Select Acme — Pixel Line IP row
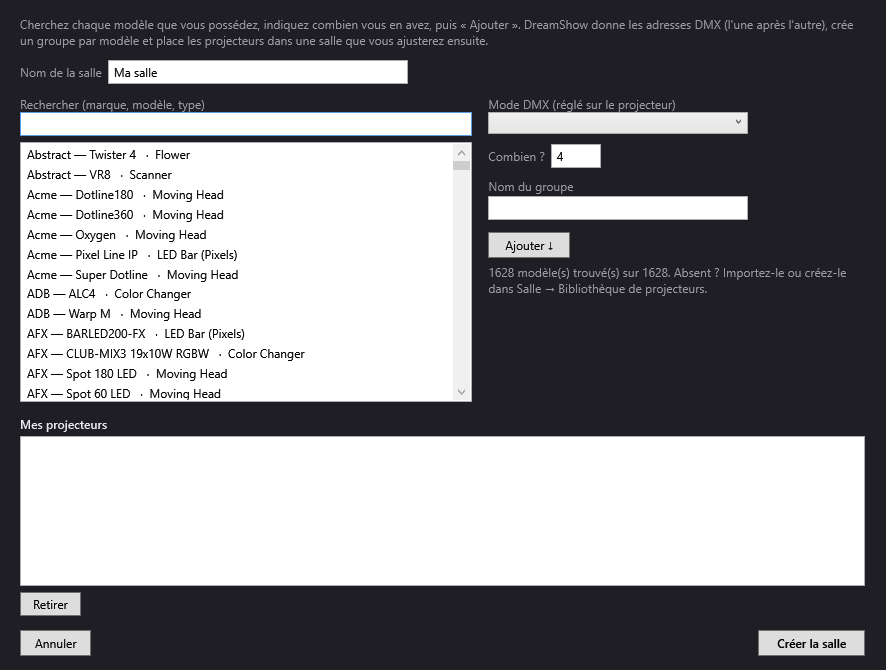This screenshot has width=886, height=670. point(237,255)
